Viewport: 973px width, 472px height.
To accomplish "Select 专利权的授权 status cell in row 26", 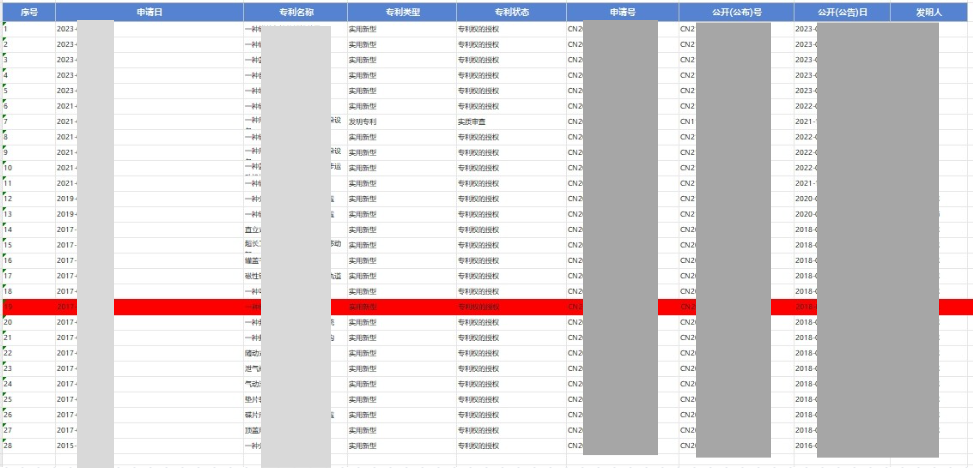I will [511, 415].
